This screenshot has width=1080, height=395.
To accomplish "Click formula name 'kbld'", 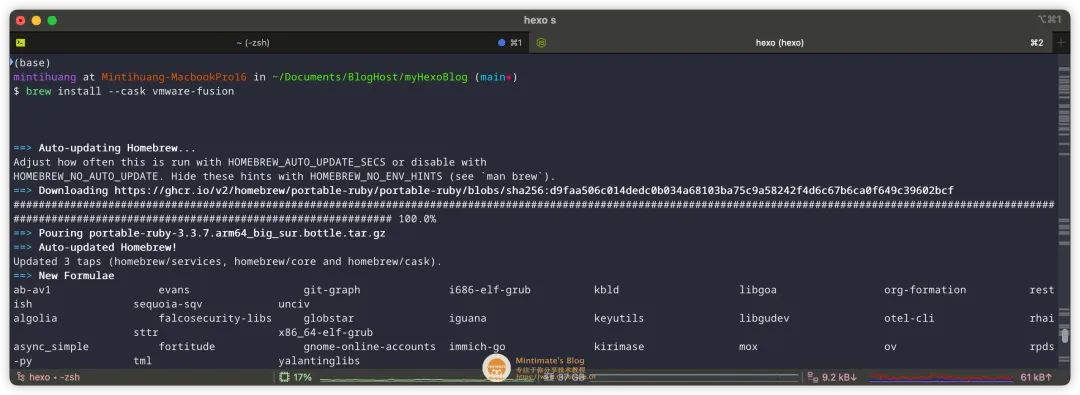I will [607, 290].
